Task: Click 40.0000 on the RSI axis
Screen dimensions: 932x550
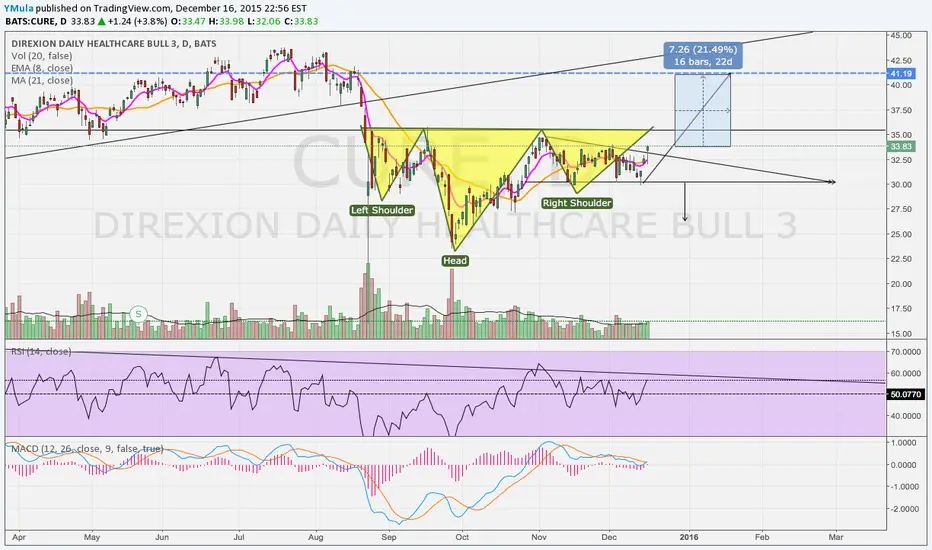Action: point(905,416)
